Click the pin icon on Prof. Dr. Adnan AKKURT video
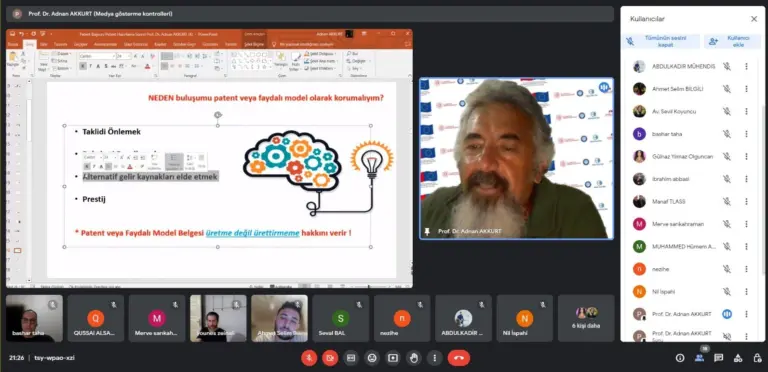768x372 pixels. point(427,231)
